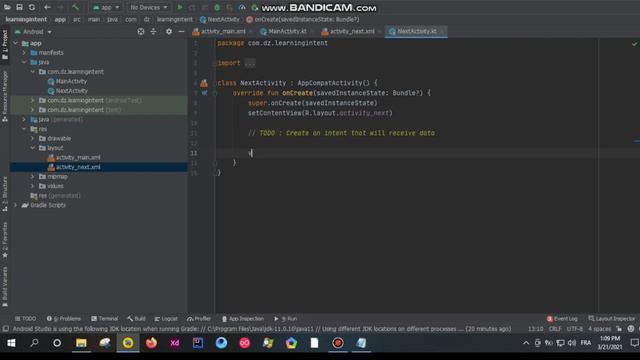Open the TODO tool window
The image size is (640, 360).
(x=25, y=318)
